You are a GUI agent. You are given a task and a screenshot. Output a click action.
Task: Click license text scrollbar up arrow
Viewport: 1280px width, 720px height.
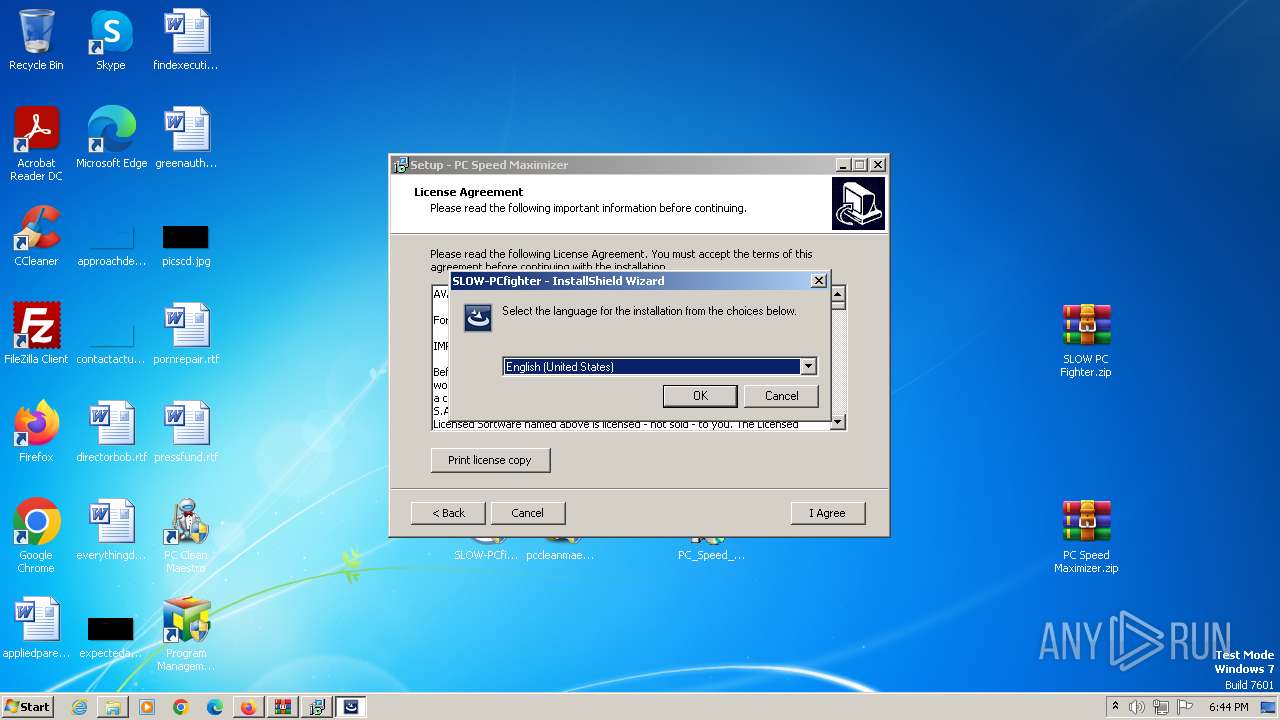[x=838, y=293]
